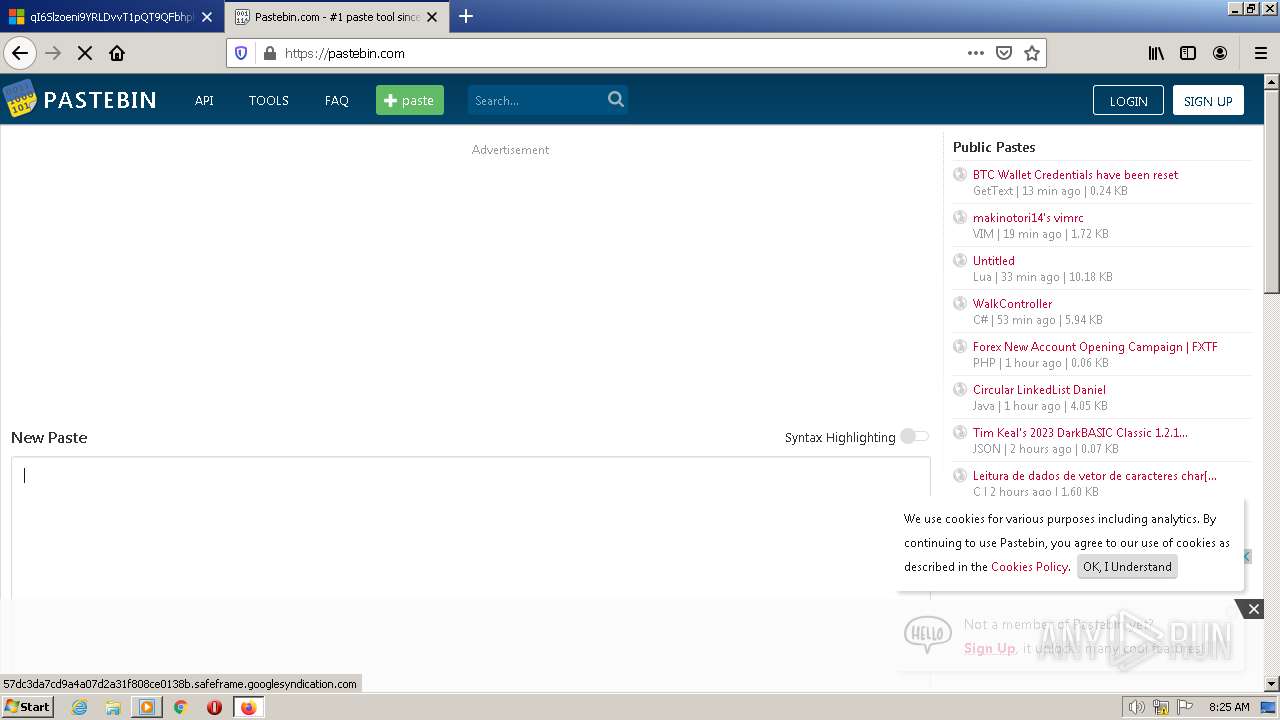Switch to the first browser tab
The image size is (1280, 720).
coord(111,17)
